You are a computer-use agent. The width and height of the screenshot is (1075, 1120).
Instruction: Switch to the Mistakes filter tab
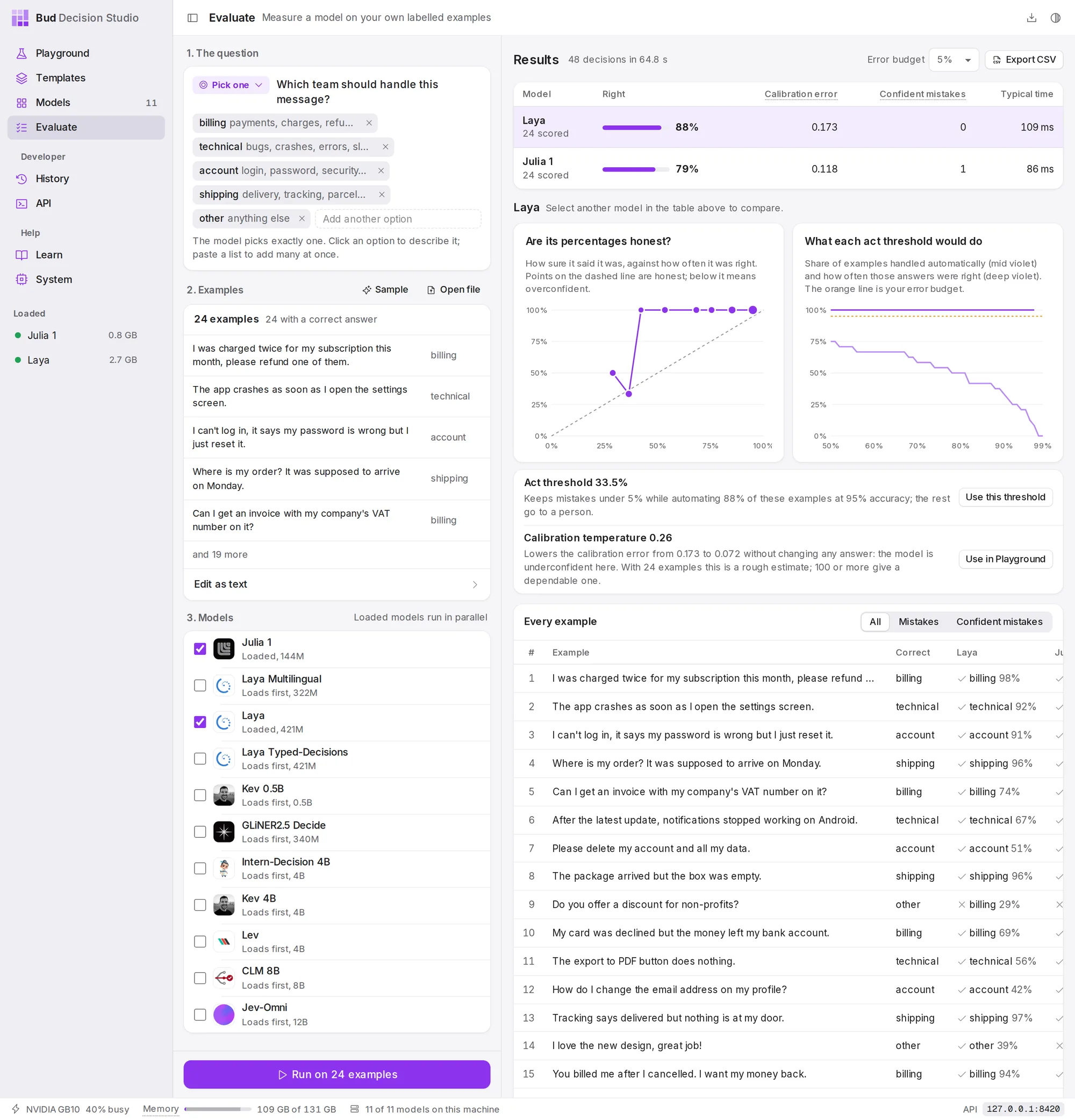(x=918, y=622)
